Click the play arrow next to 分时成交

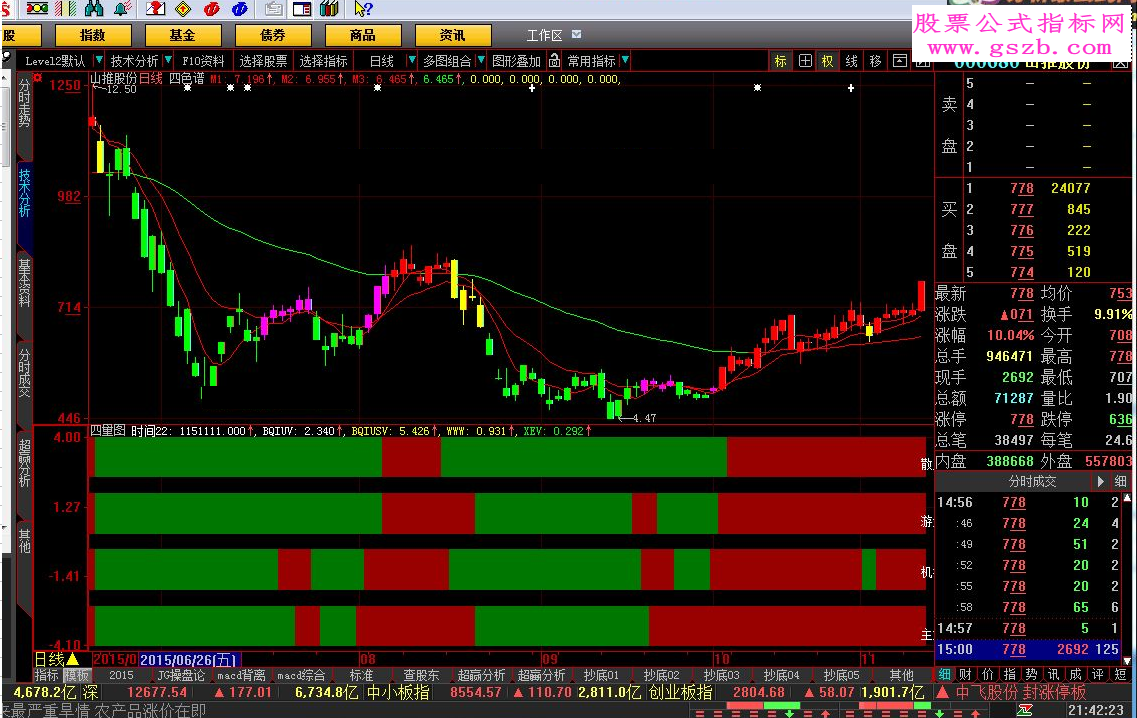click(x=1101, y=481)
